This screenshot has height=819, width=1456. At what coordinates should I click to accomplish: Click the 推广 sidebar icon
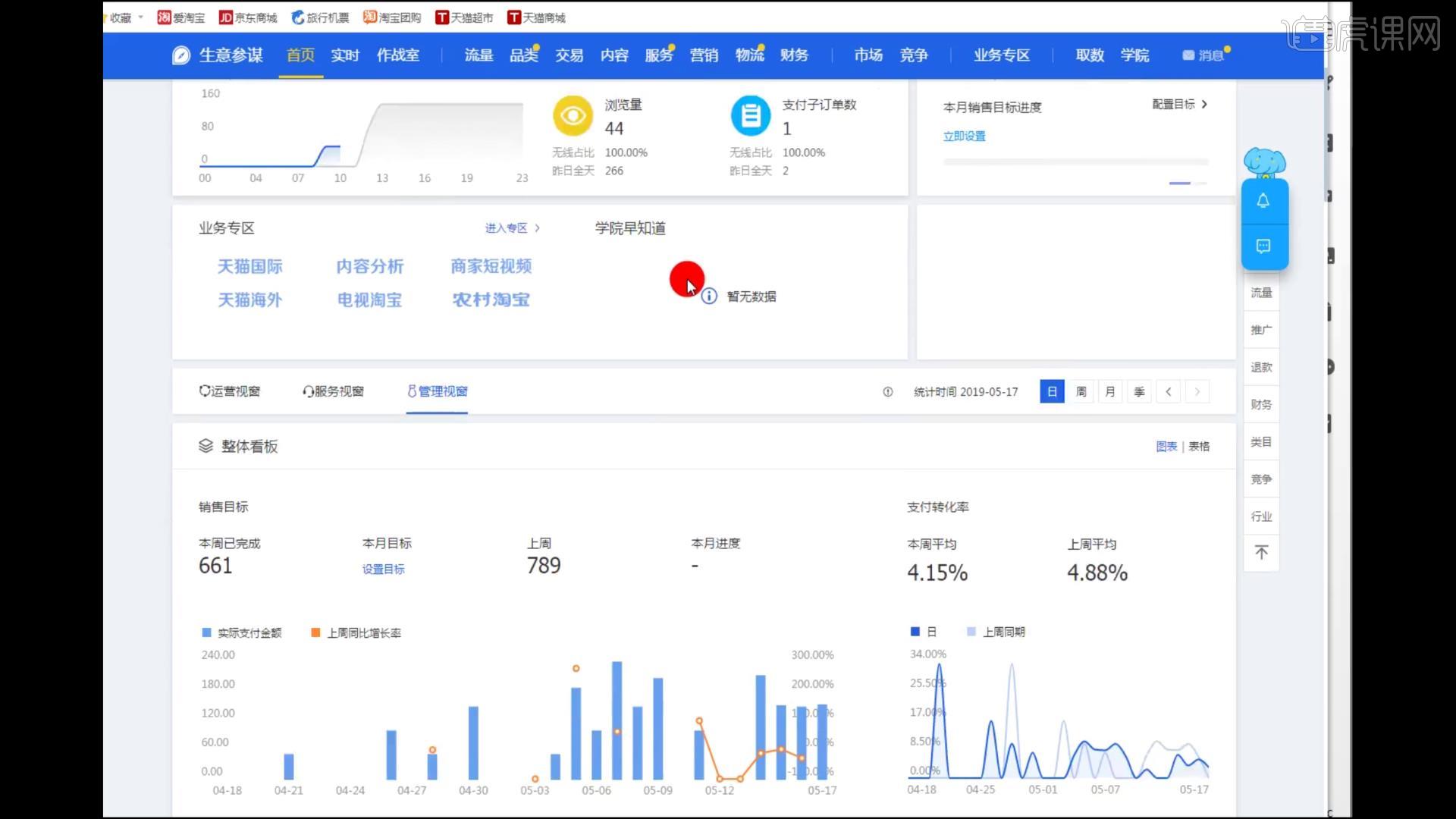pos(1260,329)
